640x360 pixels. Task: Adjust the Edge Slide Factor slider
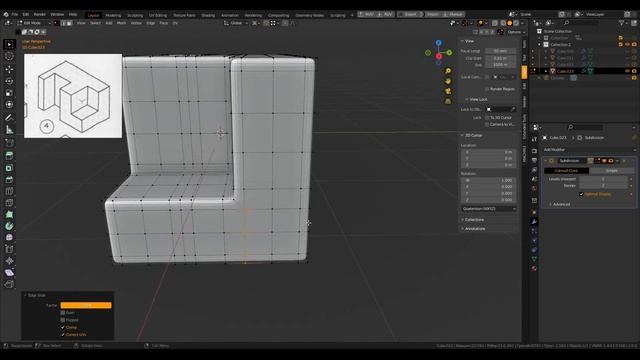(x=86, y=305)
